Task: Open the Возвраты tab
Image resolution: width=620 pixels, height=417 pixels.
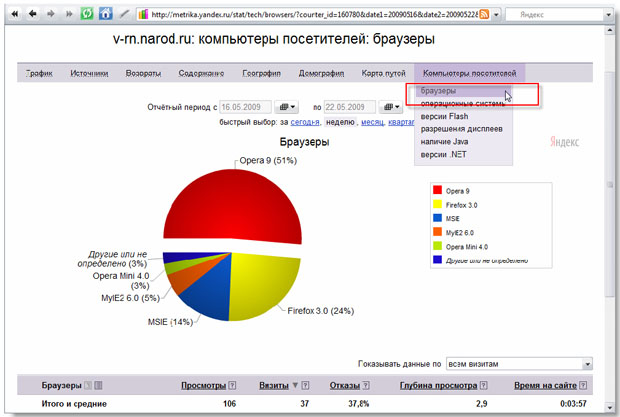Action: (x=143, y=73)
